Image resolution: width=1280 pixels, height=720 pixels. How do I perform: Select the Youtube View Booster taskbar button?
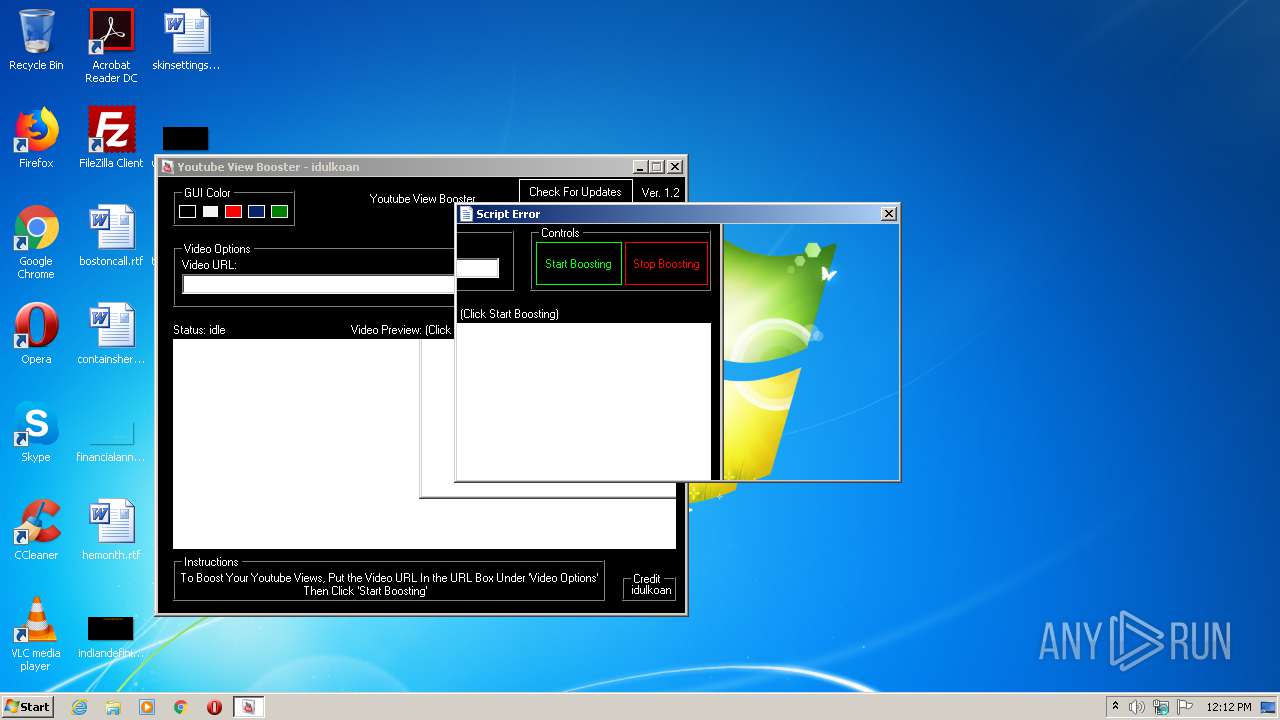pyautogui.click(x=249, y=707)
